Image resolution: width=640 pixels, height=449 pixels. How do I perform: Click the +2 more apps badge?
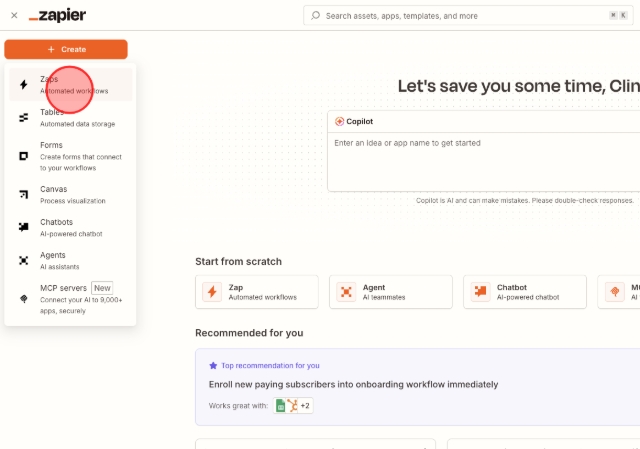click(305, 406)
